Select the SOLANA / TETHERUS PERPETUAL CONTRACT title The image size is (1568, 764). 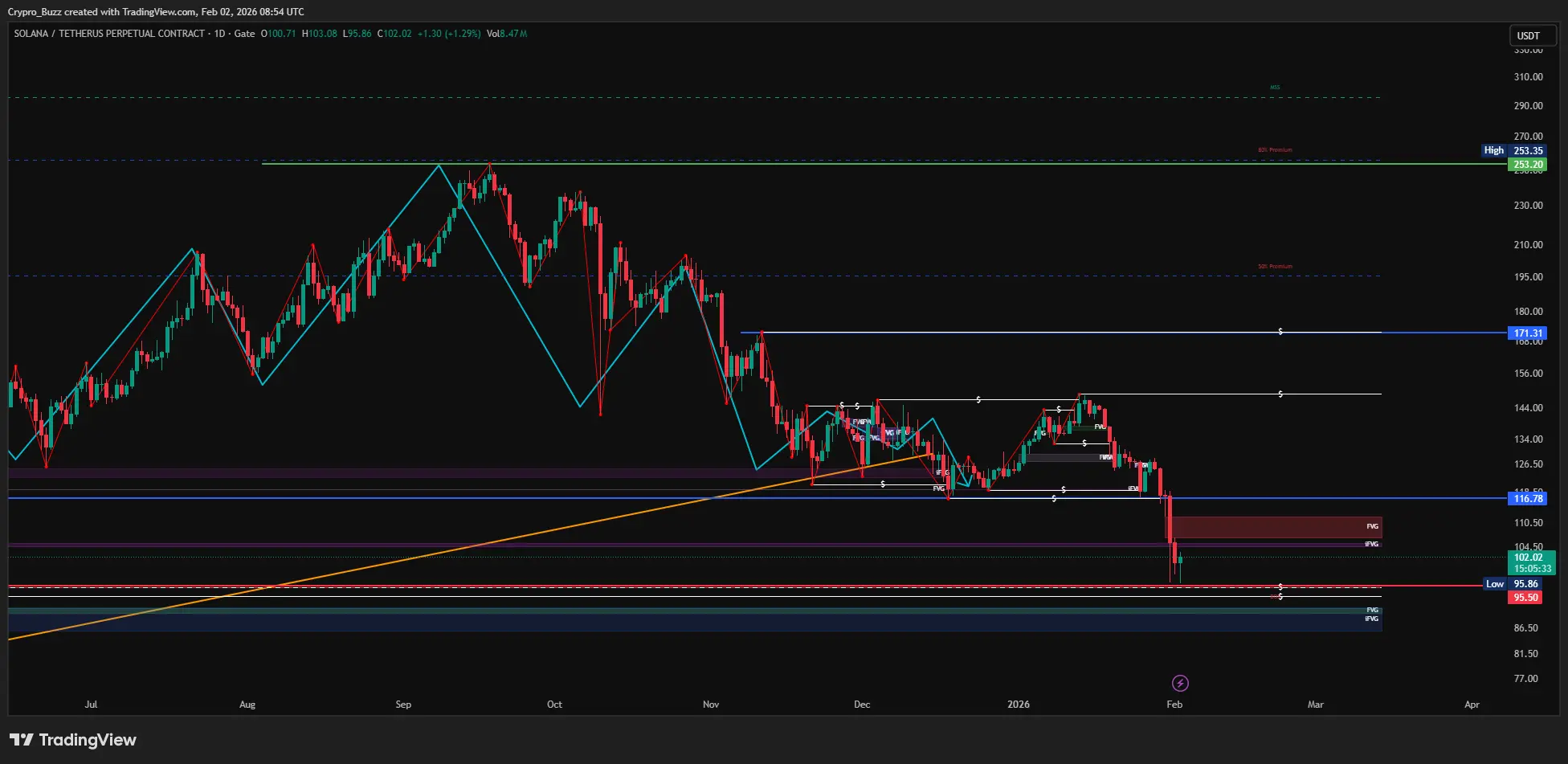tap(109, 34)
